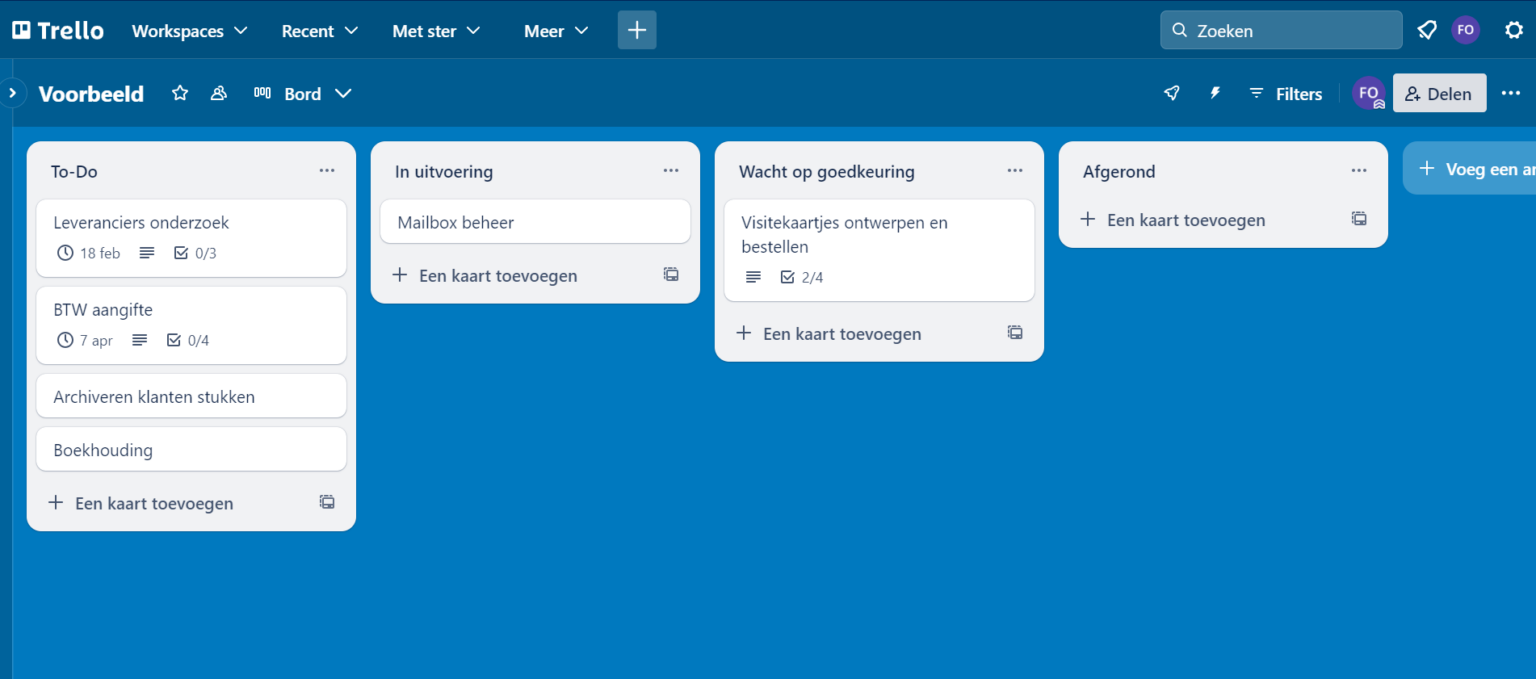Expand the collapsed left sidebar
Image resolution: width=1536 pixels, height=679 pixels.
coord(12,93)
